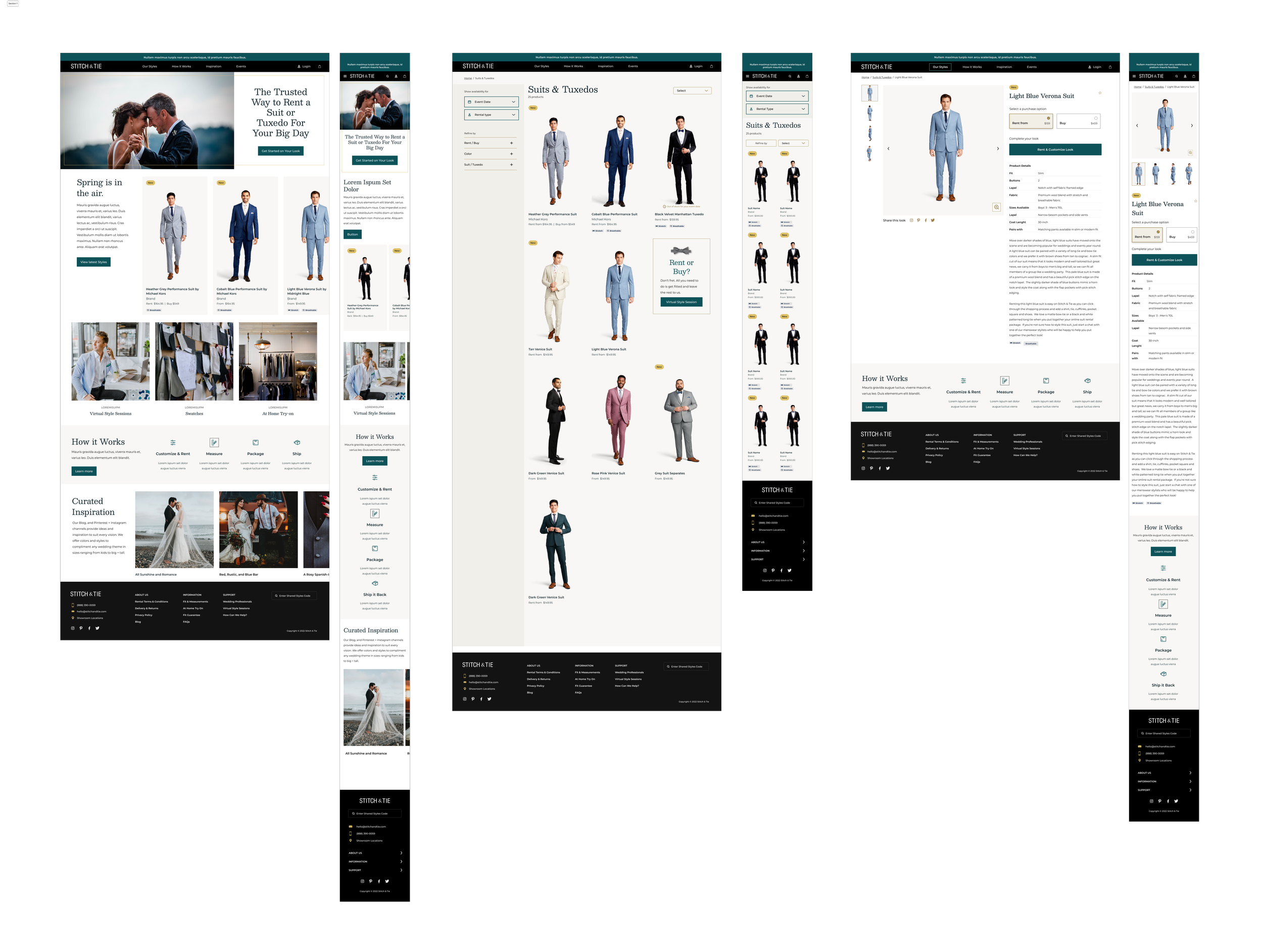Select the Buy $459 option on desktop product page
Image resolution: width=1263 pixels, height=952 pixels.
point(1078,121)
